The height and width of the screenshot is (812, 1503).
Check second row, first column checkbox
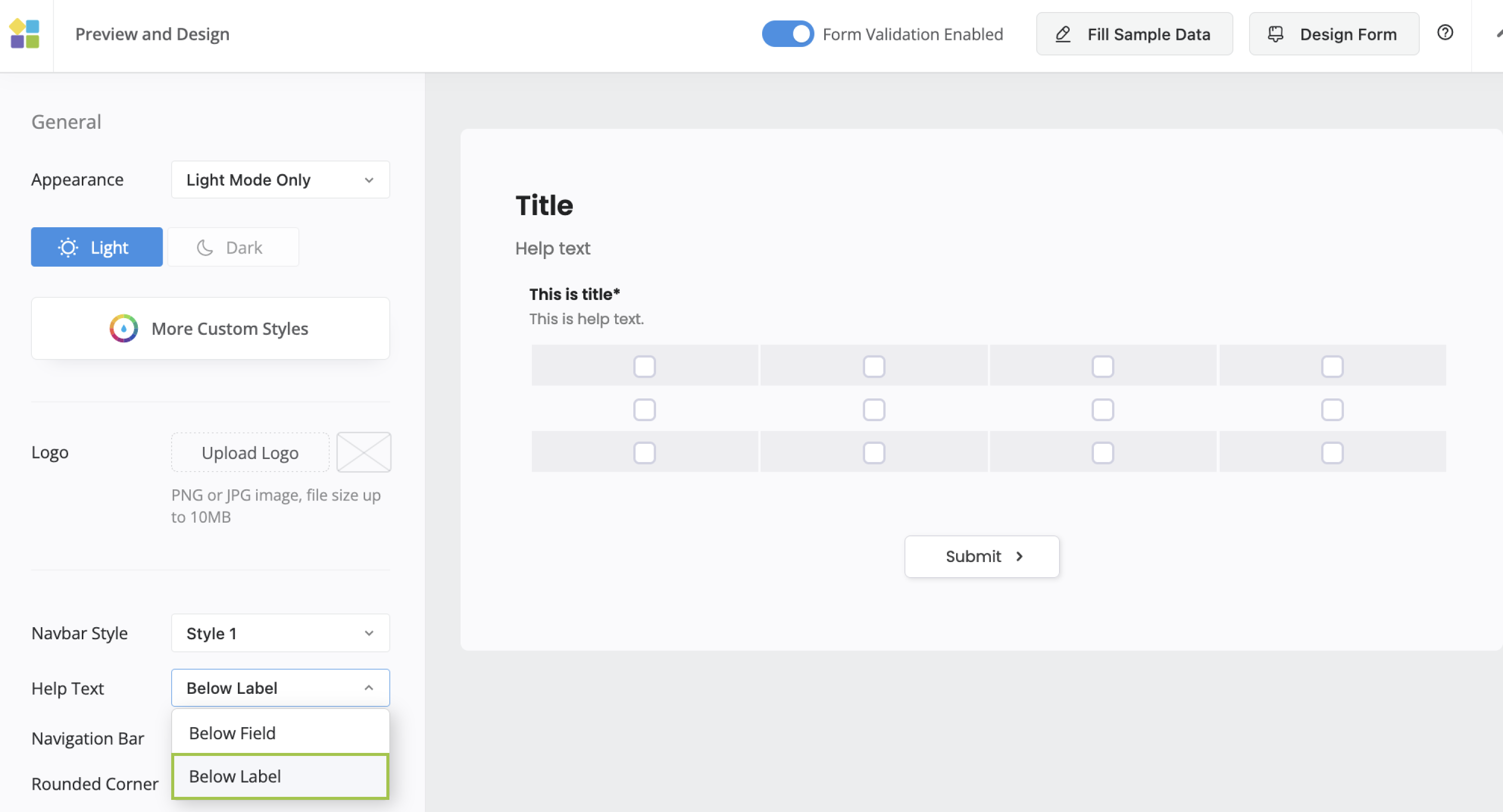pos(644,410)
